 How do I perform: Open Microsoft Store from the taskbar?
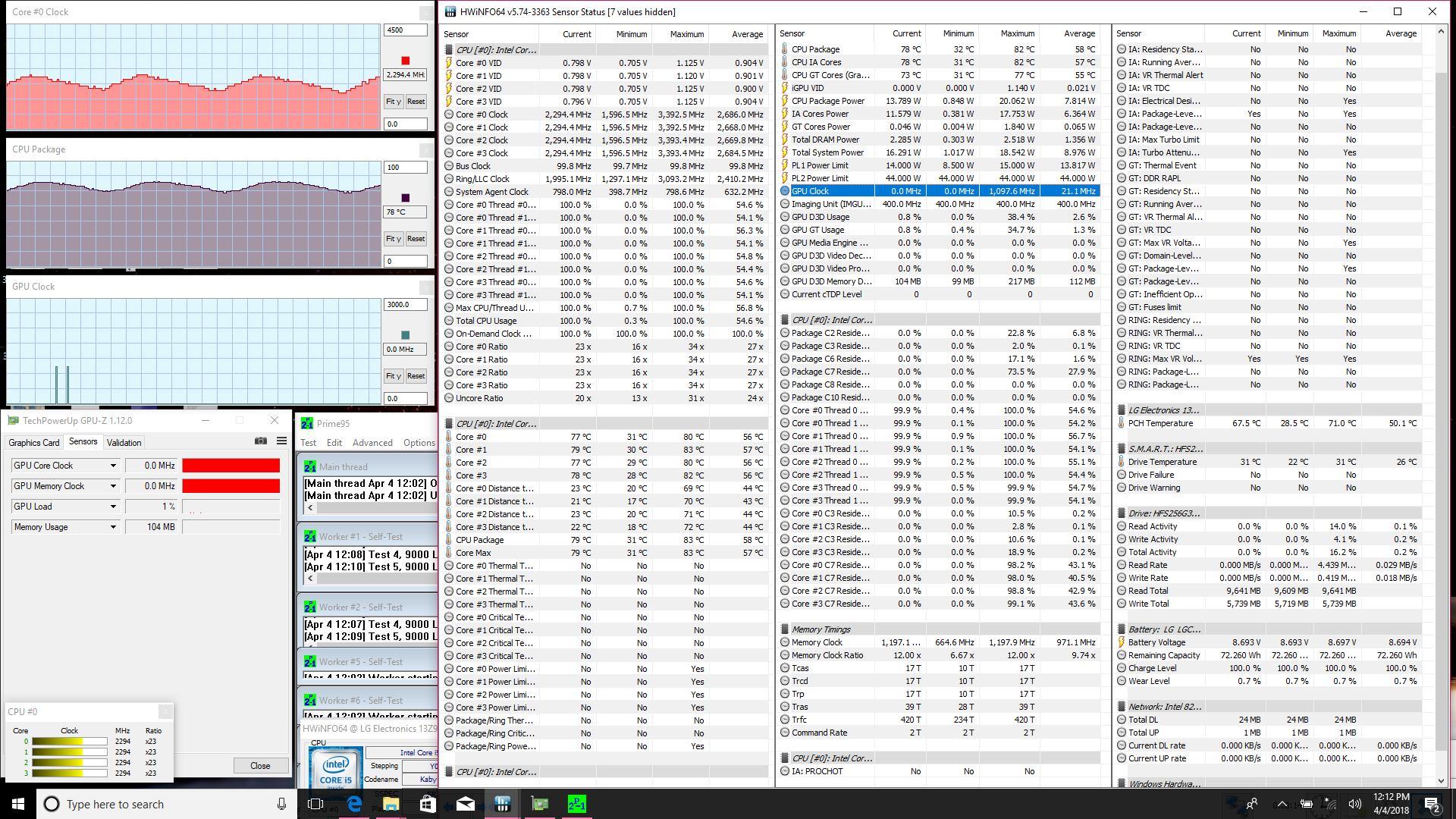tap(428, 804)
